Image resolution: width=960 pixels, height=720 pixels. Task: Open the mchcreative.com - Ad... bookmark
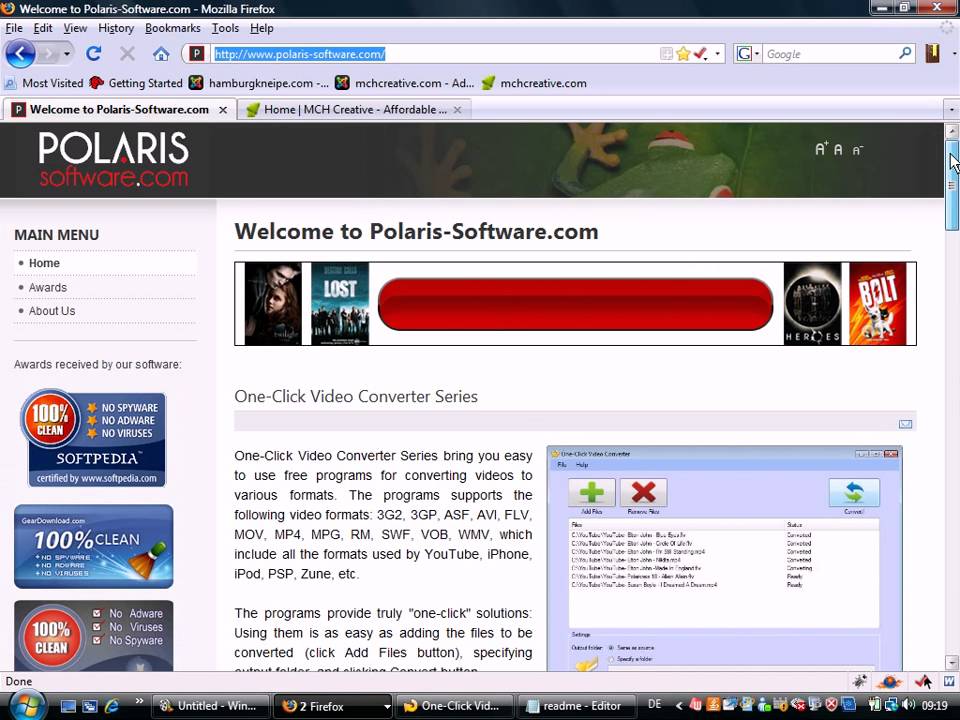point(405,83)
